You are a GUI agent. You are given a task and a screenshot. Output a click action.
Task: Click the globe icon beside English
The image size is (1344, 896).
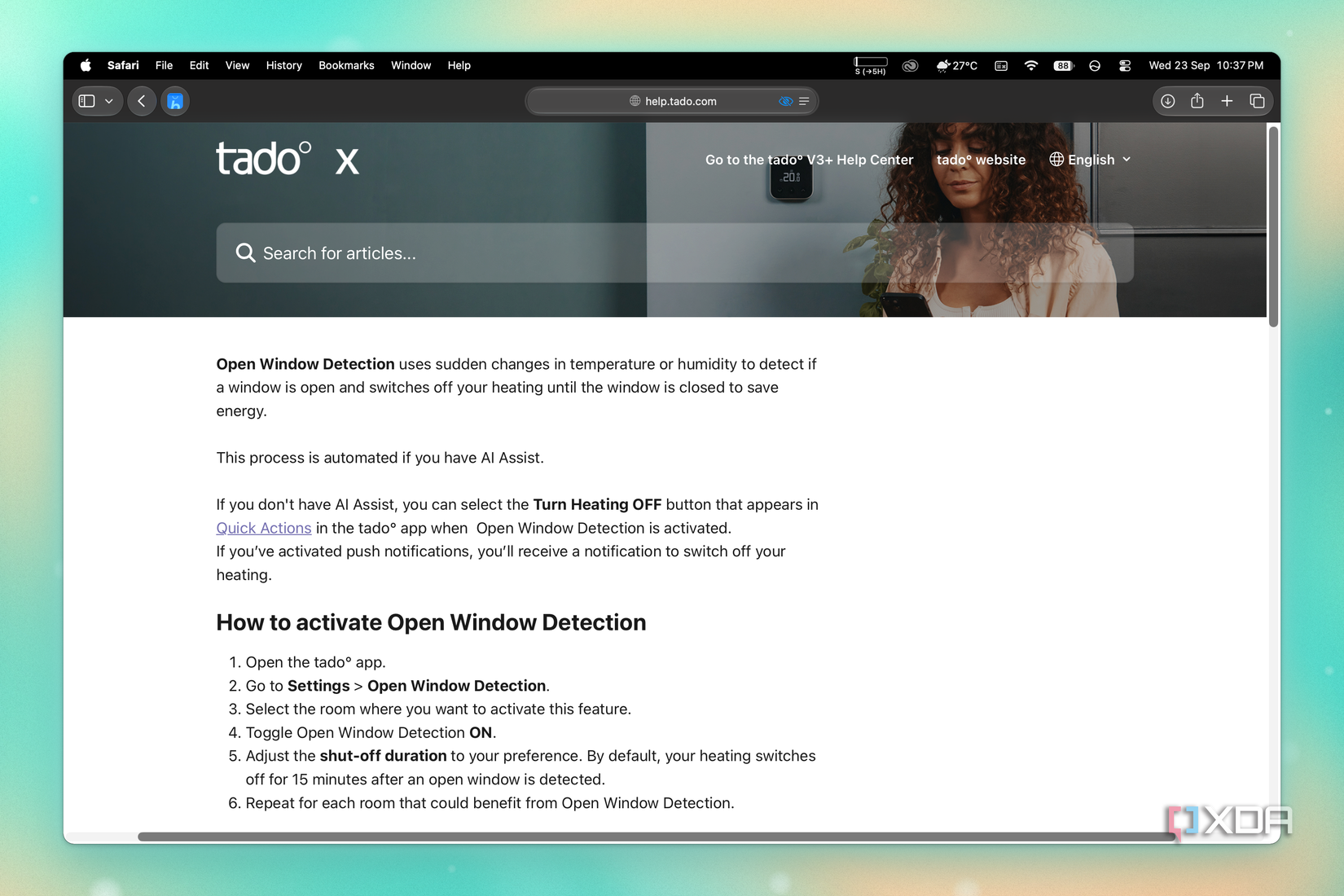1056,160
